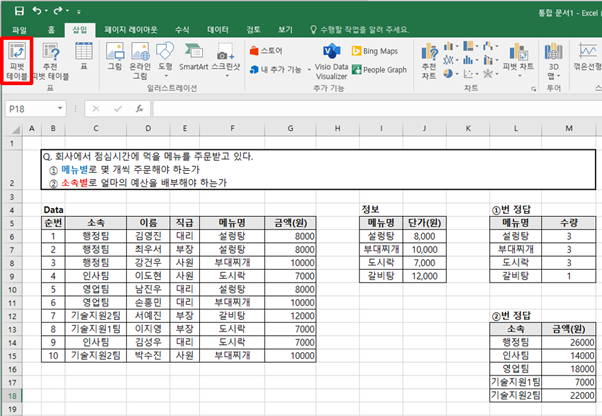This screenshot has height=416, width=602.
Task: Switch to the Page Layout (페이지 레이아웃) tab
Action: tap(131, 30)
